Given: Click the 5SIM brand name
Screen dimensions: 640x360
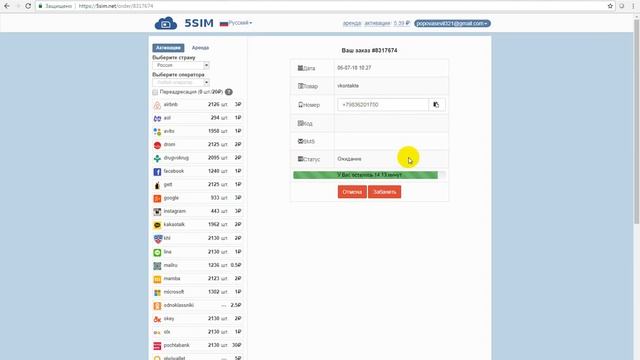Looking at the screenshot, I should [199, 23].
